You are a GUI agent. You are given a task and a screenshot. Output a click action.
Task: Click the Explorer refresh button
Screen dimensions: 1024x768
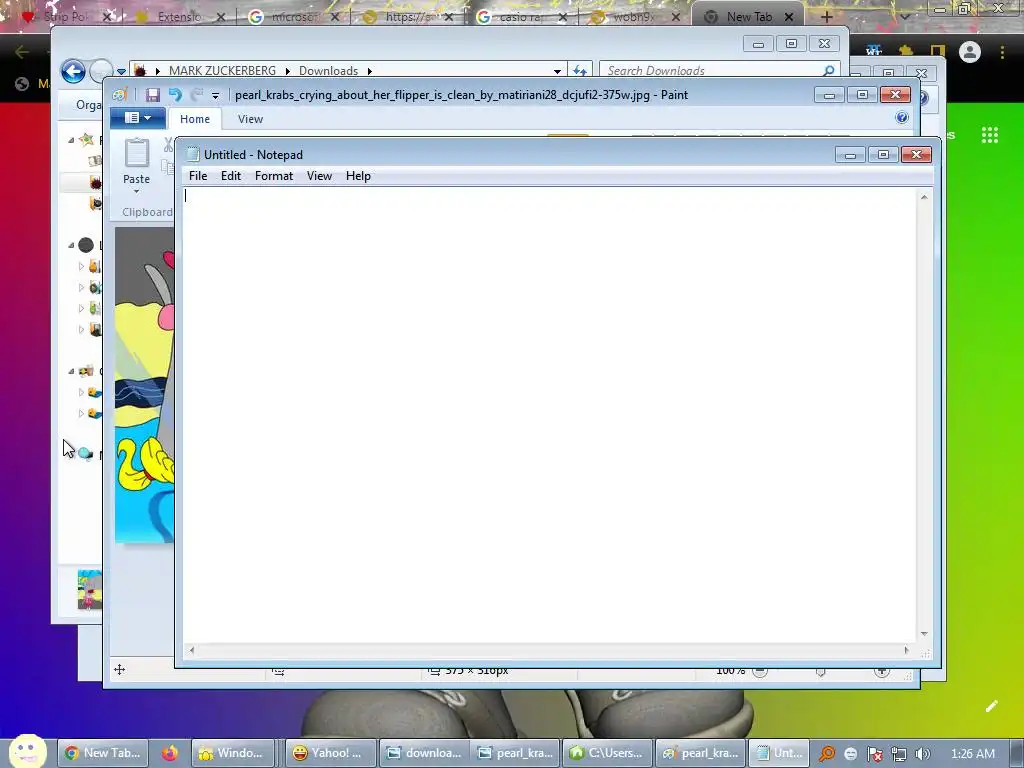pos(580,71)
